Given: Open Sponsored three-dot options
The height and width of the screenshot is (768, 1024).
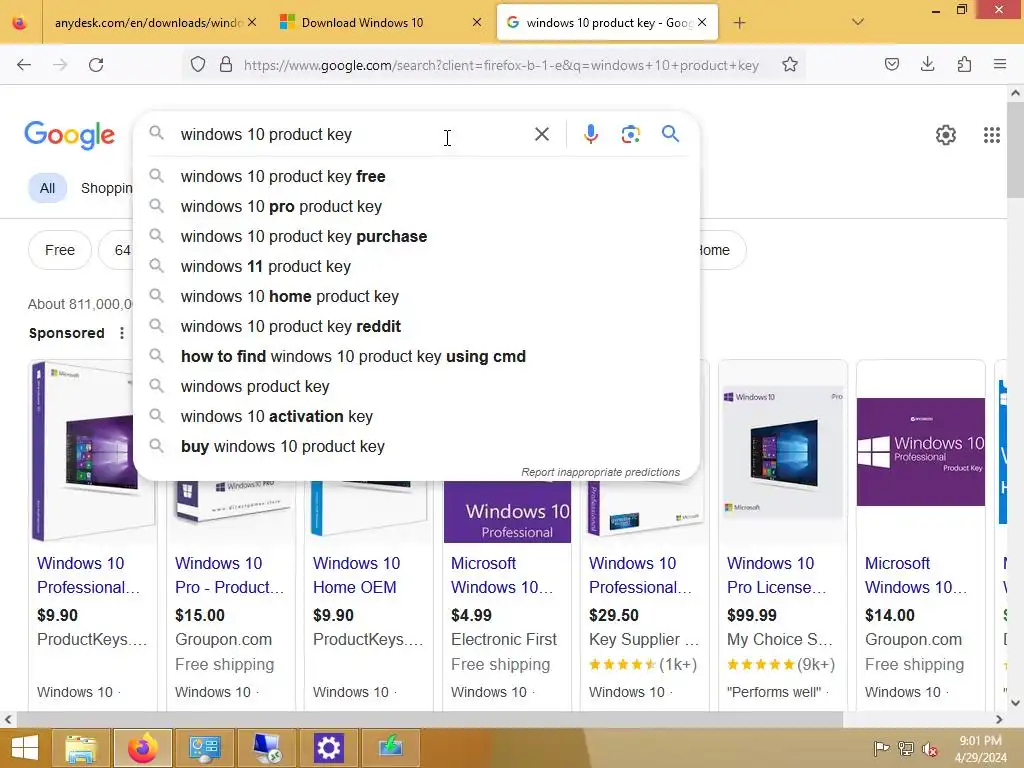Looking at the screenshot, I should tap(121, 333).
